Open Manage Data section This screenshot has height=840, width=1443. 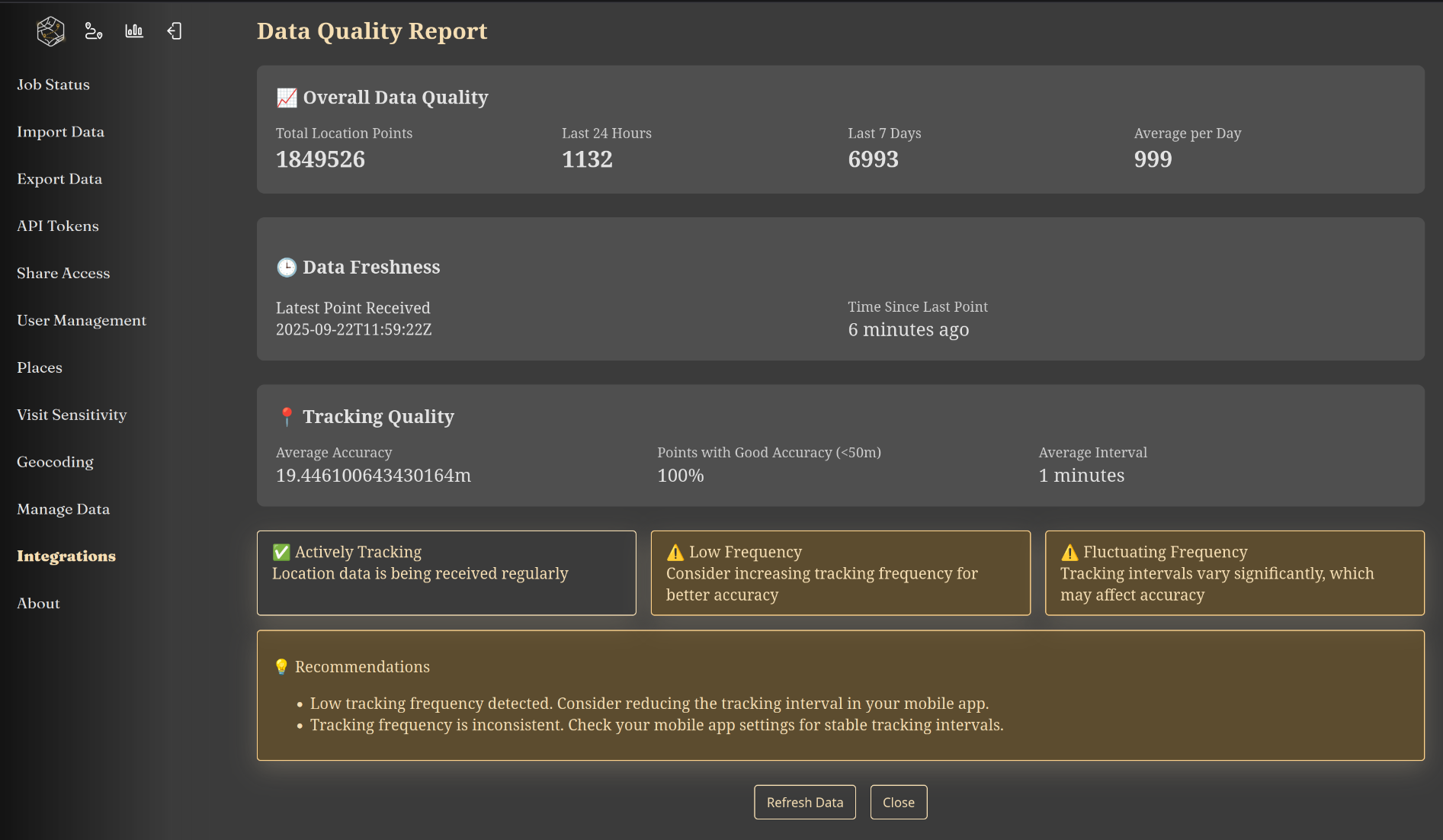[x=63, y=509]
